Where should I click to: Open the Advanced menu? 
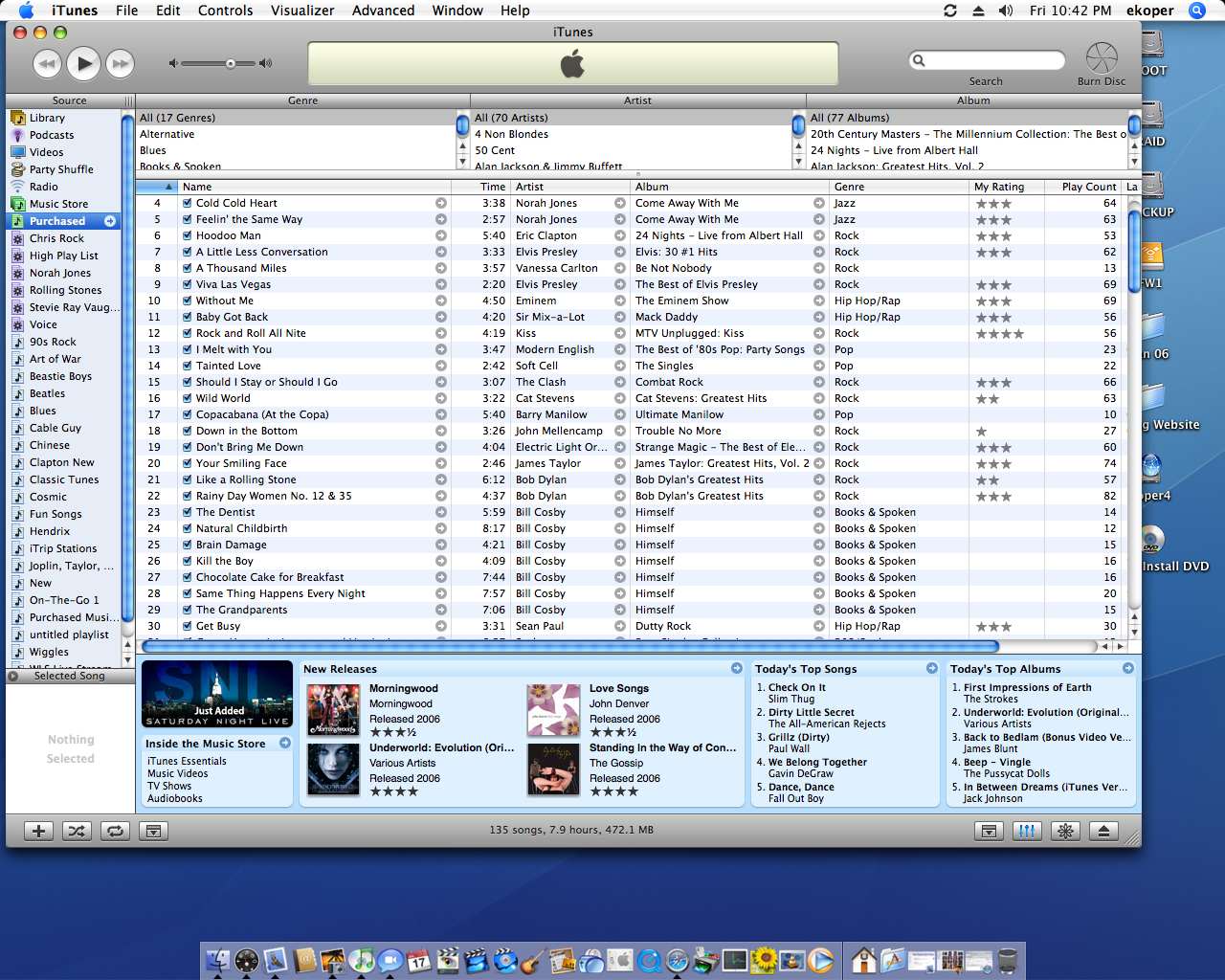[x=383, y=11]
